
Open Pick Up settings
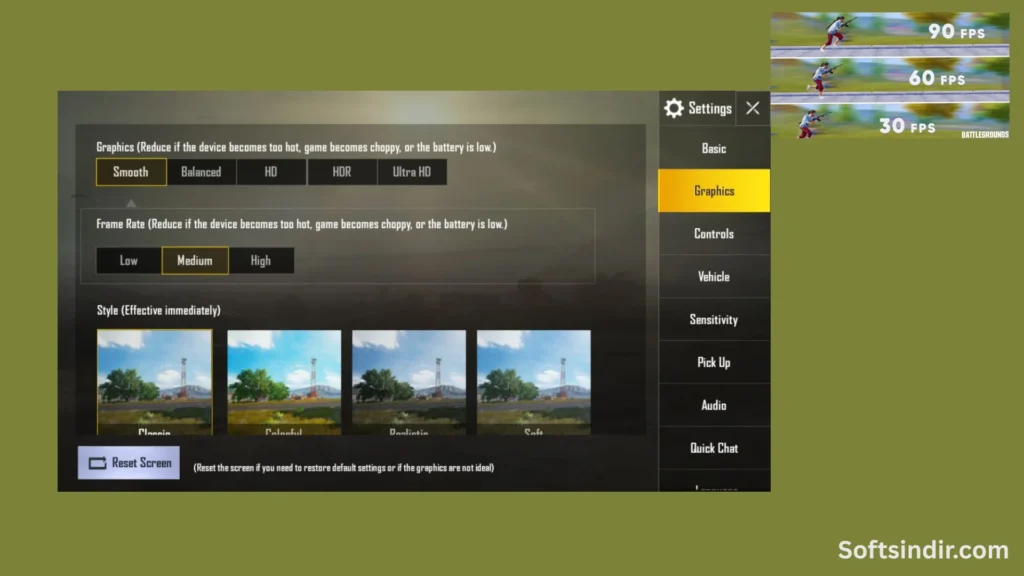click(713, 362)
